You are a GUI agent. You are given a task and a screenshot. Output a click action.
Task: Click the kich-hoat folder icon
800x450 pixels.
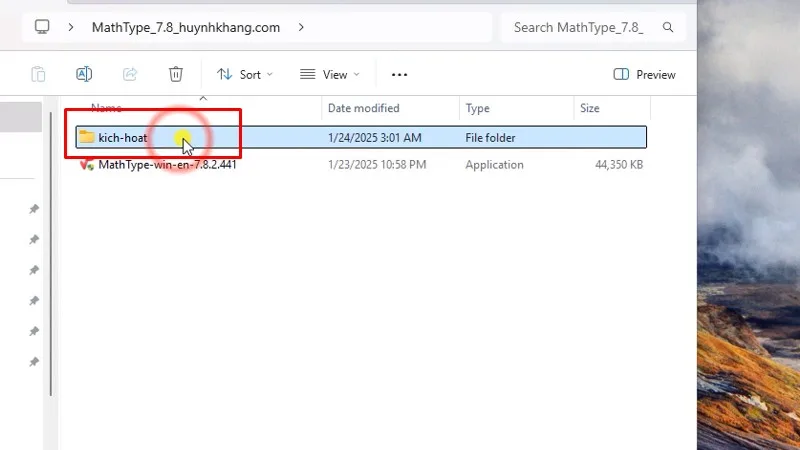(x=87, y=137)
